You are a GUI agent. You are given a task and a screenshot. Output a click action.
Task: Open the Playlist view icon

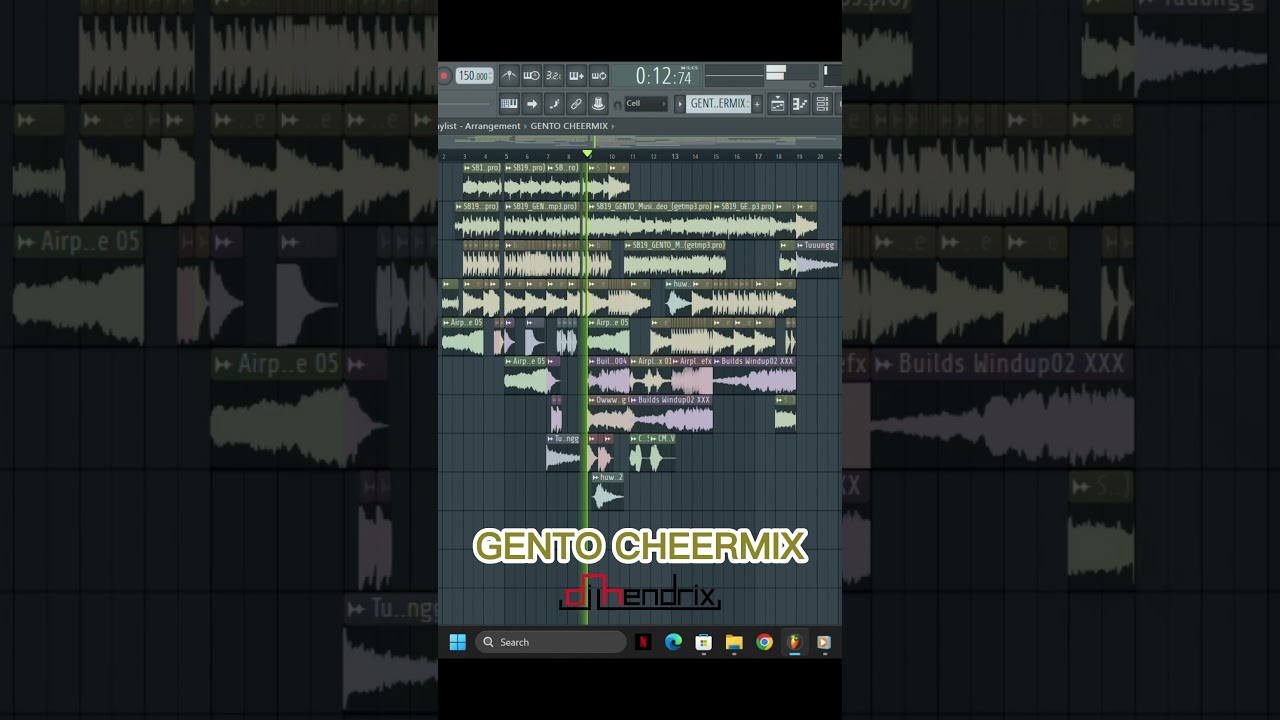(x=778, y=104)
